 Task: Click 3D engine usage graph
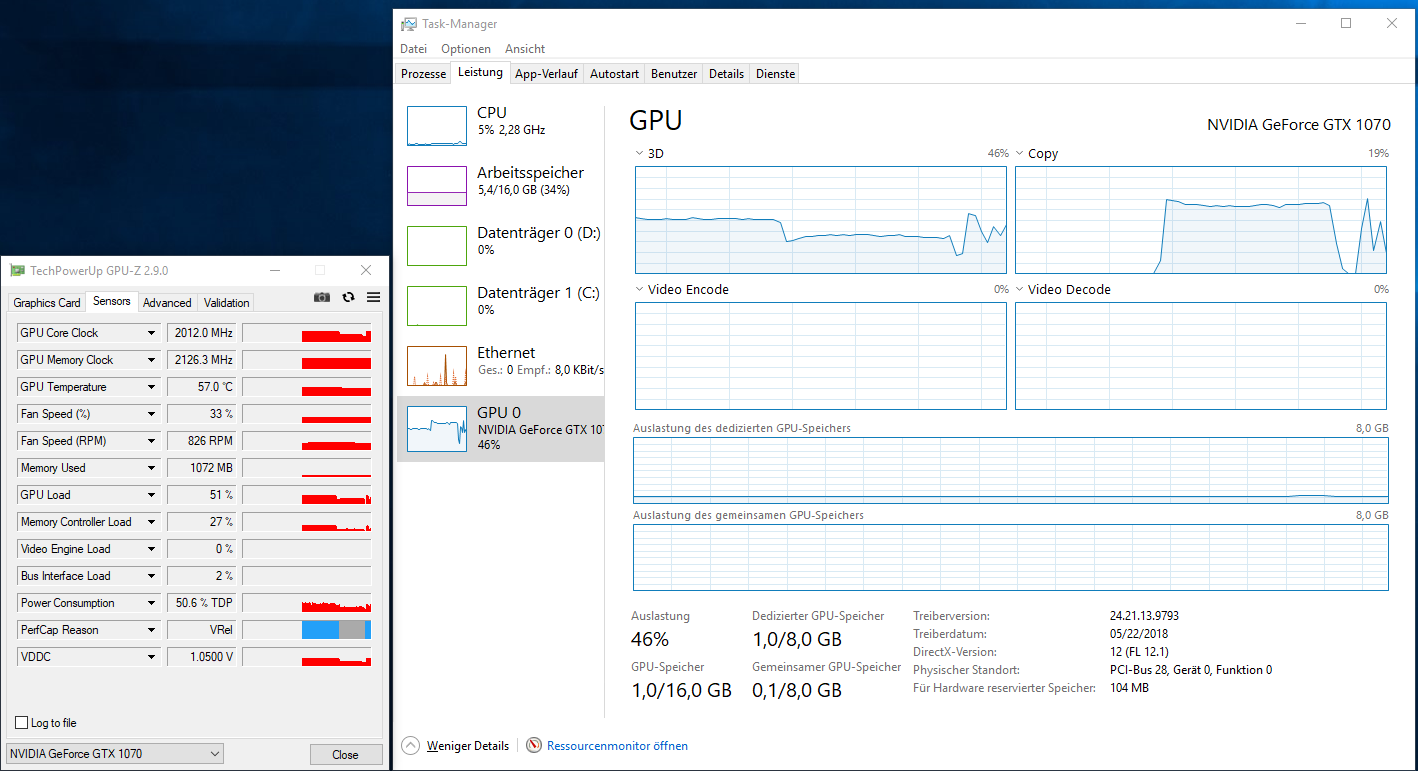click(x=821, y=220)
